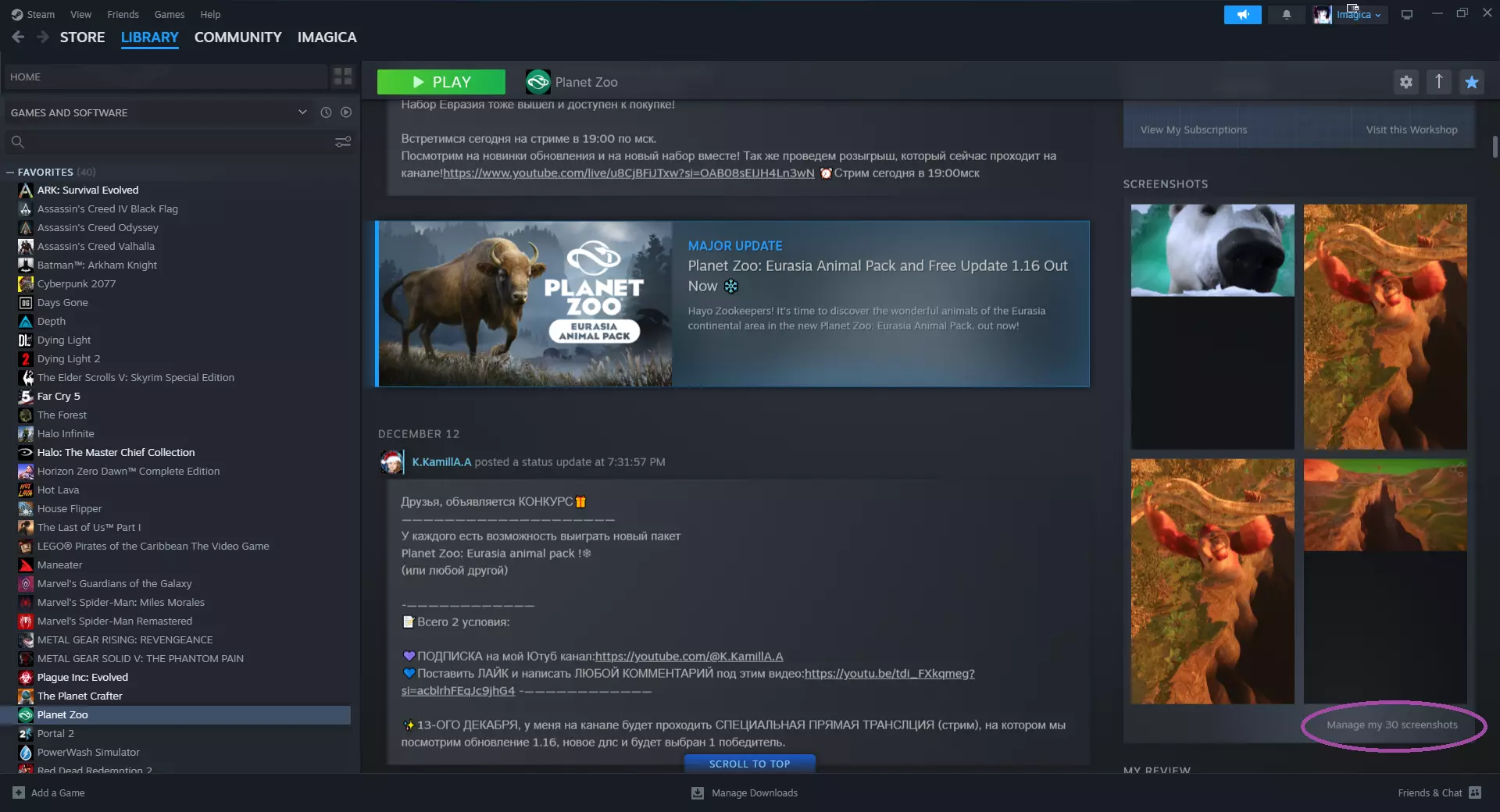1500x812 pixels.
Task: Select Maneater game icon
Action: (x=26, y=564)
